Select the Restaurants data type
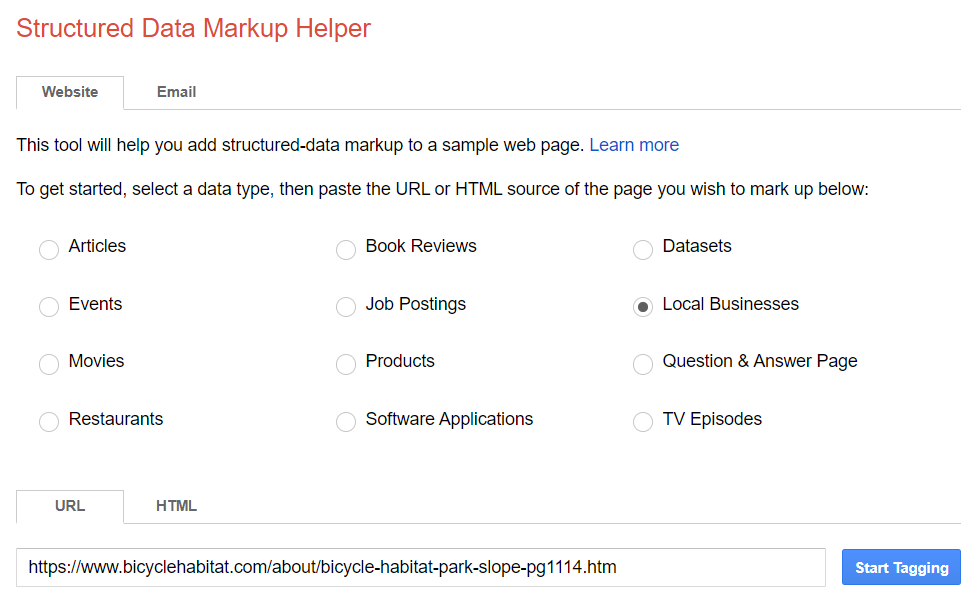The width and height of the screenshot is (976, 607). (49, 421)
